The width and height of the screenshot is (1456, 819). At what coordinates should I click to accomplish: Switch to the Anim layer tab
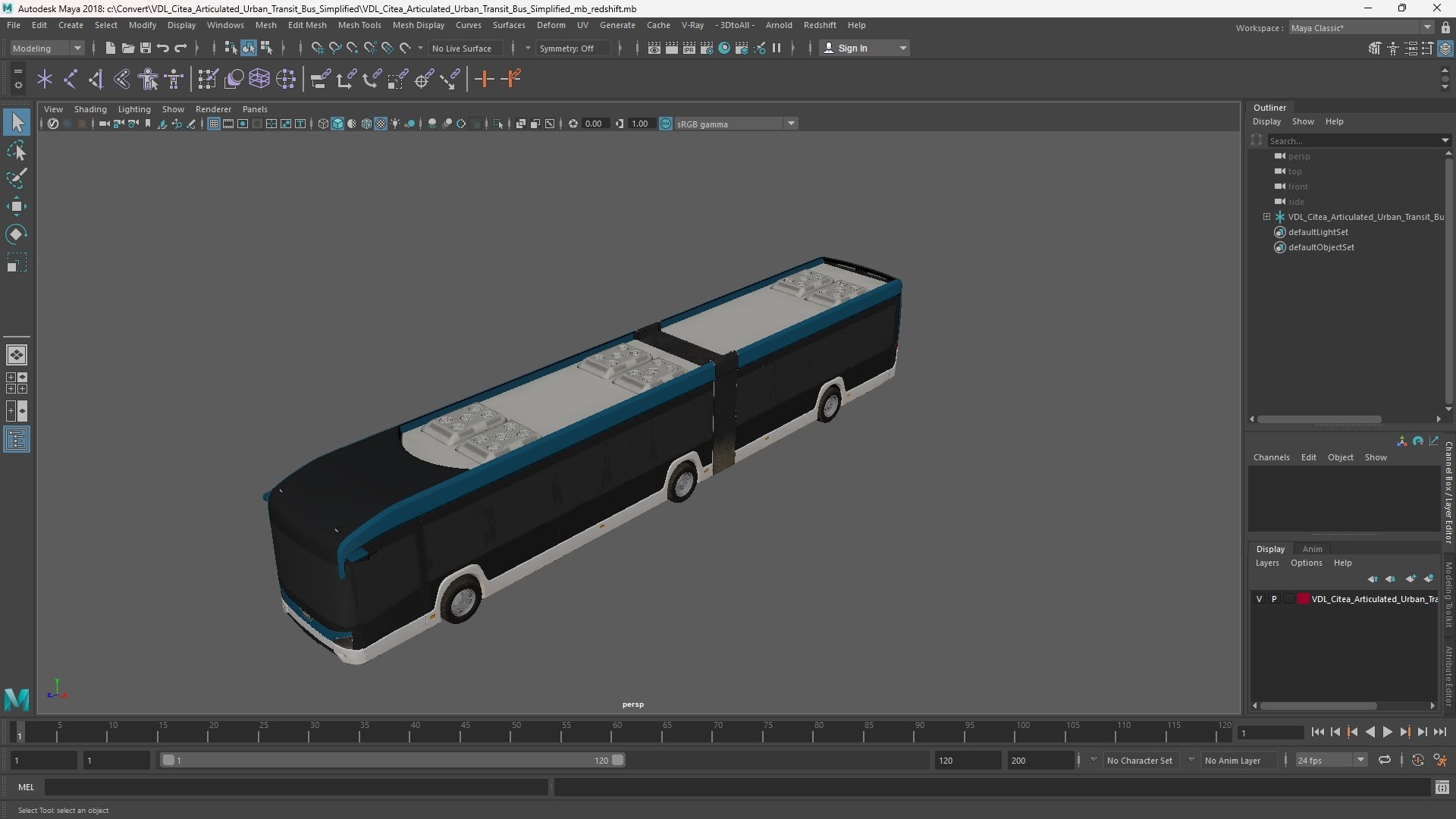pyautogui.click(x=1312, y=549)
